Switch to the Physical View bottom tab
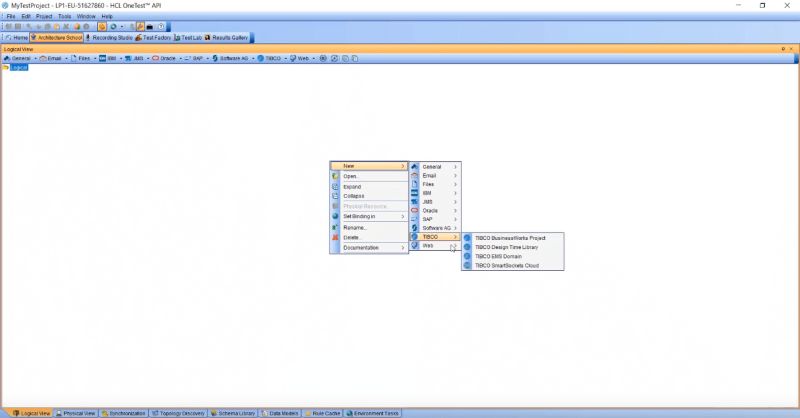Viewport: 800px width, 418px height. pos(76,413)
